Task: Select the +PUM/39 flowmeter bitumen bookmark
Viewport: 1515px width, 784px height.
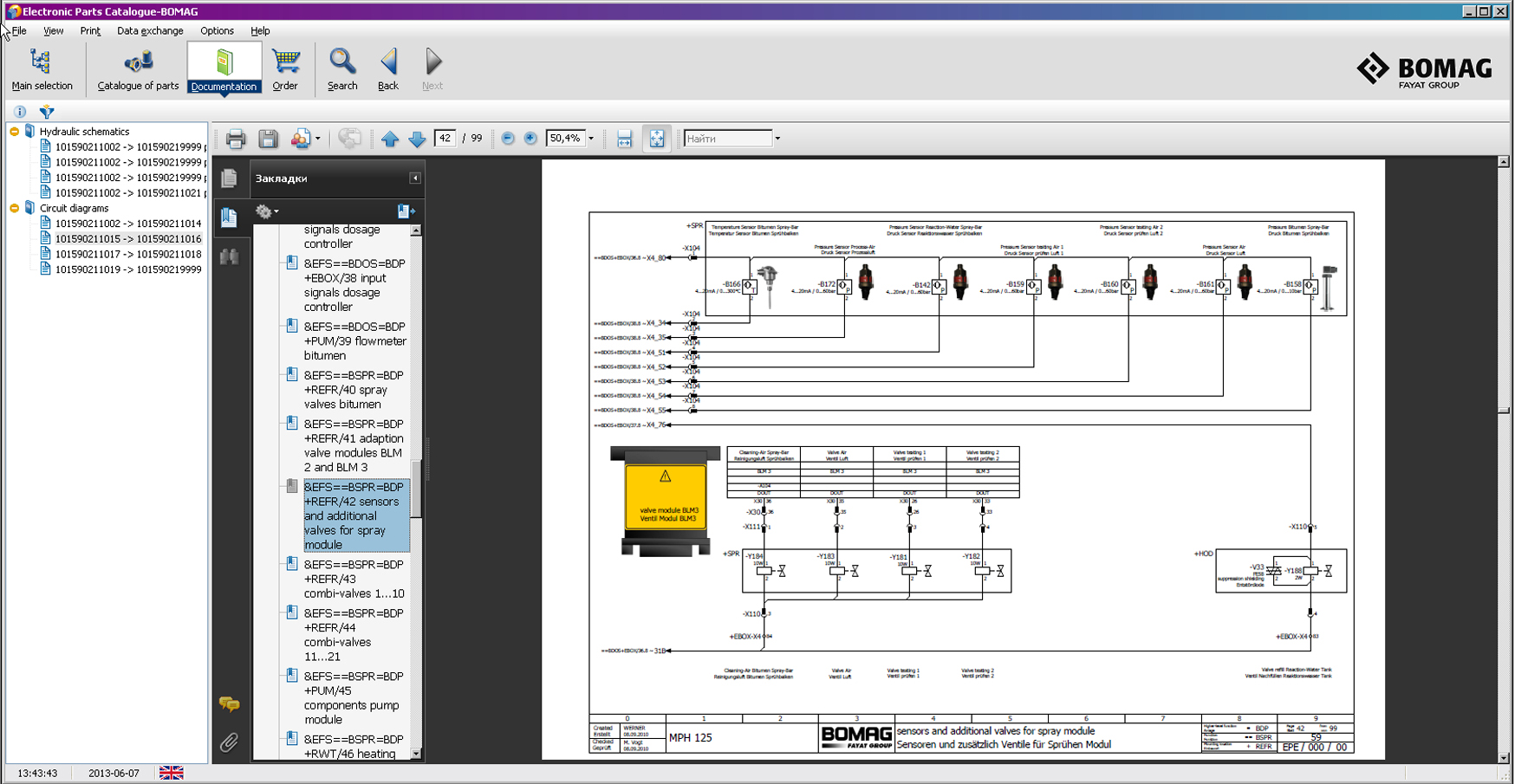Action: click(x=354, y=341)
